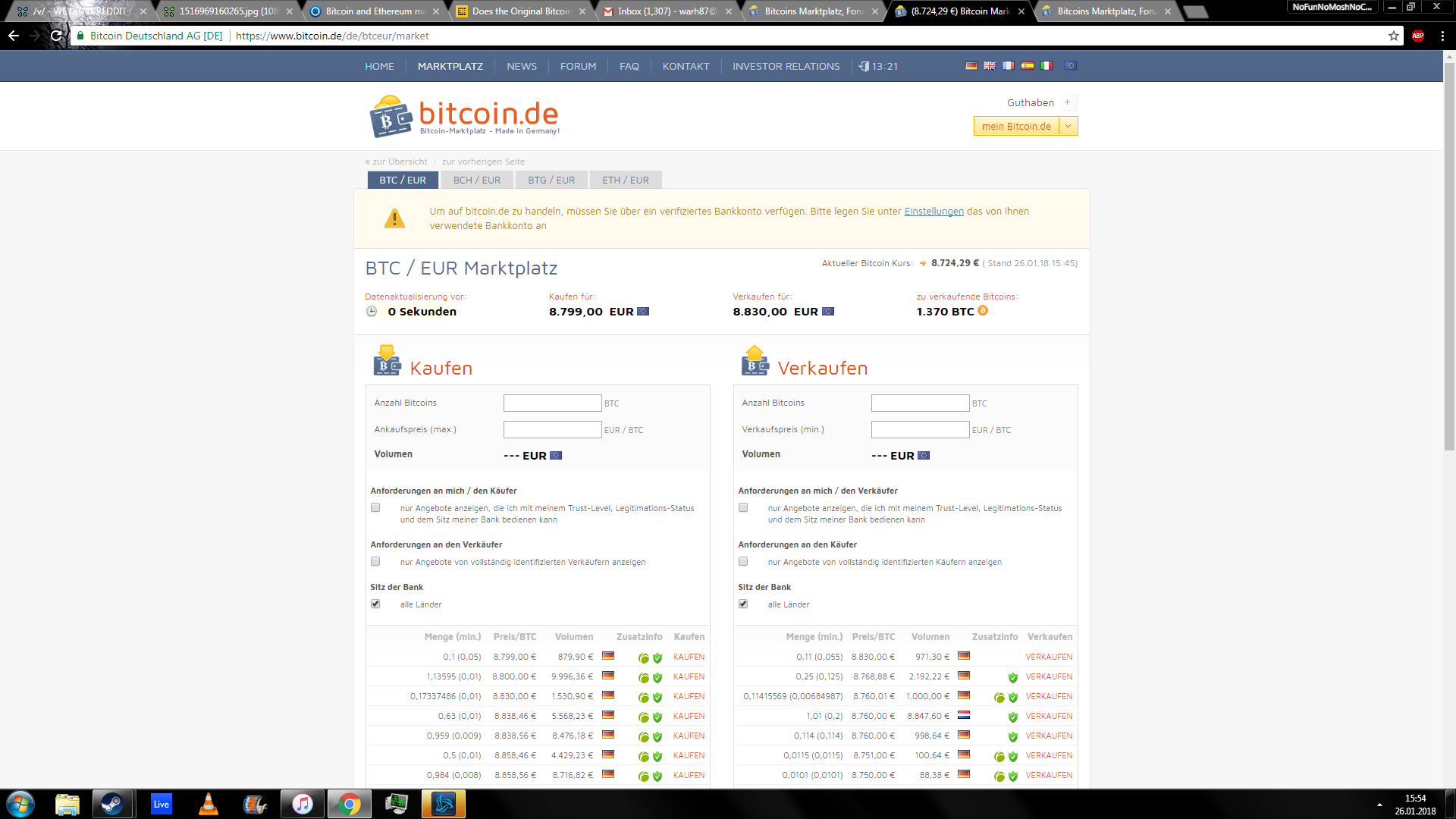Focus 'Anzahl Bitcoins' field under Verkaufen

920,403
